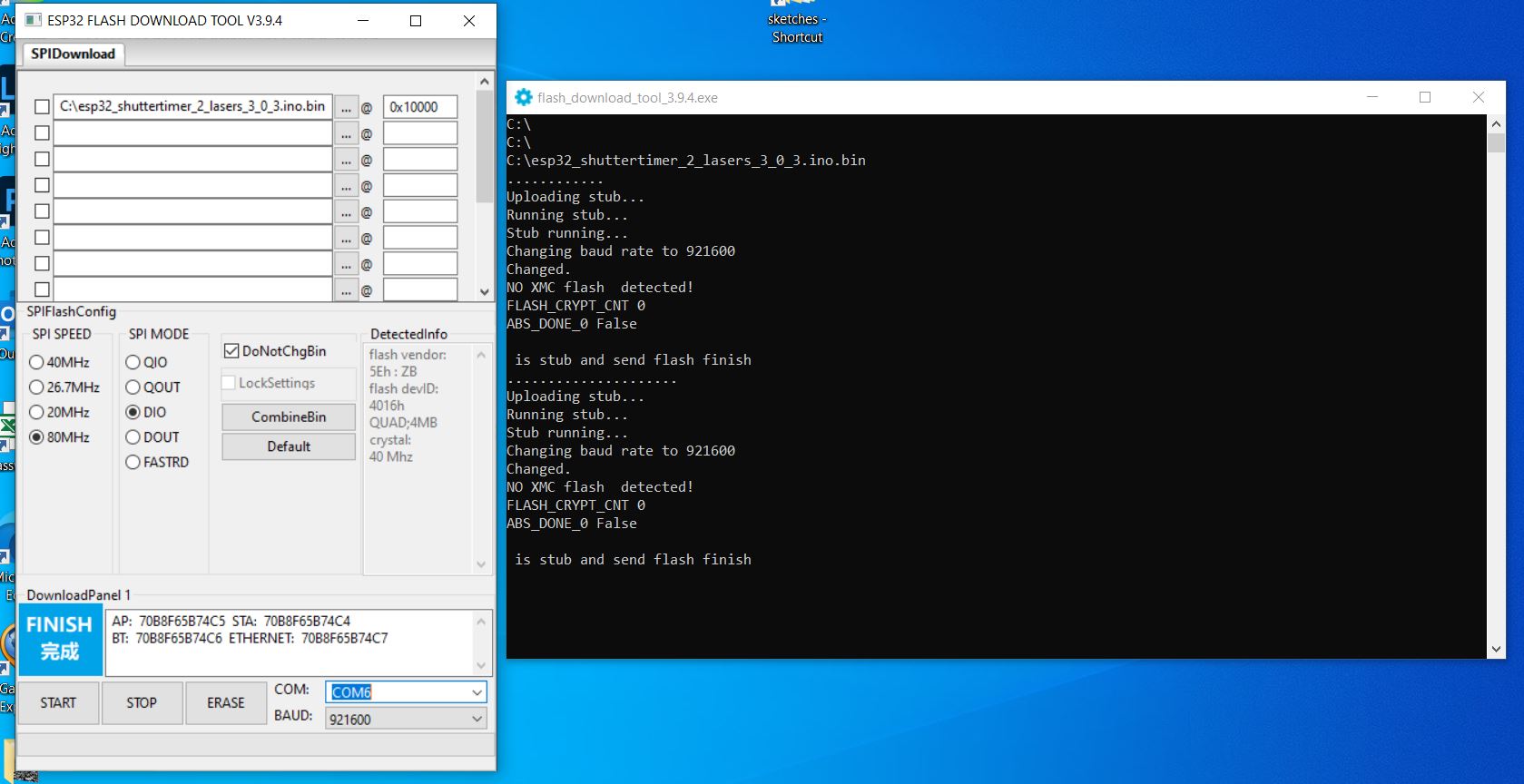
Task: Toggle the DoNotChgBin checkbox
Action: tap(231, 351)
